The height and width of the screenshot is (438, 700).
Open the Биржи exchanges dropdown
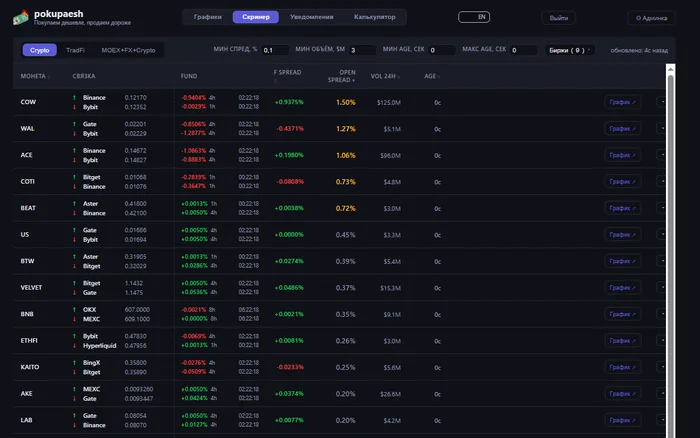[569, 50]
